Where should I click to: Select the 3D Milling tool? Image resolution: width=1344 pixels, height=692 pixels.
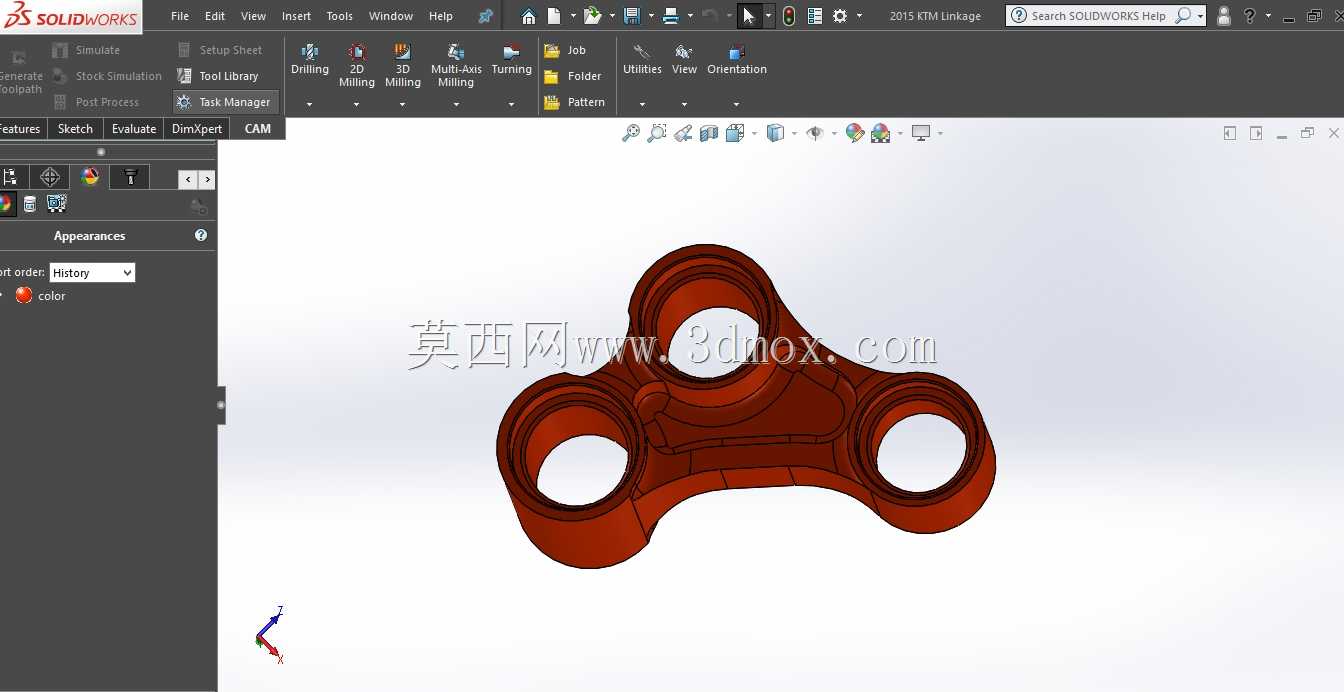pos(402,66)
